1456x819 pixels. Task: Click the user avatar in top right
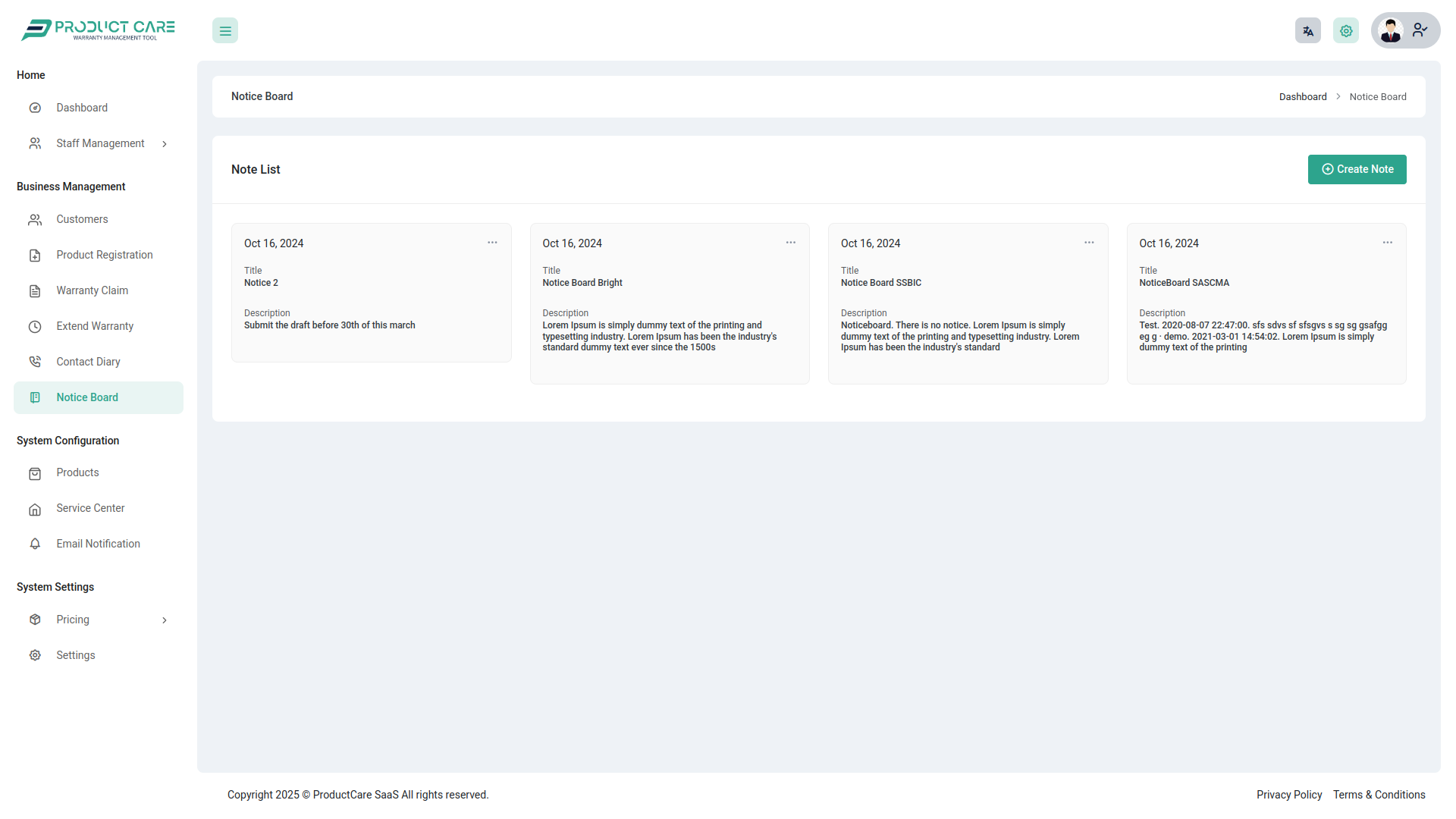1391,30
